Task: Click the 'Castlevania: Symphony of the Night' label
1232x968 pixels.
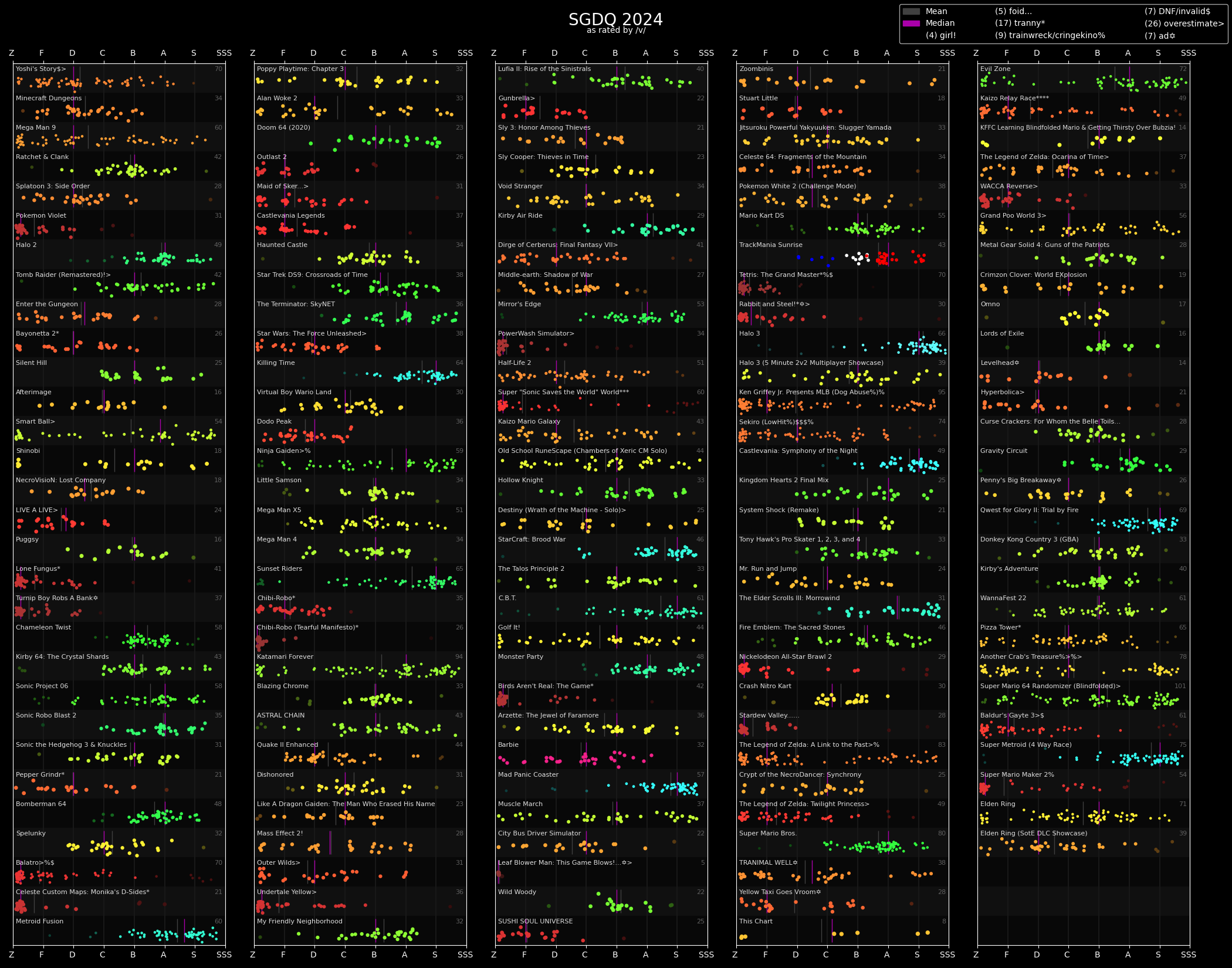Action: [798, 451]
